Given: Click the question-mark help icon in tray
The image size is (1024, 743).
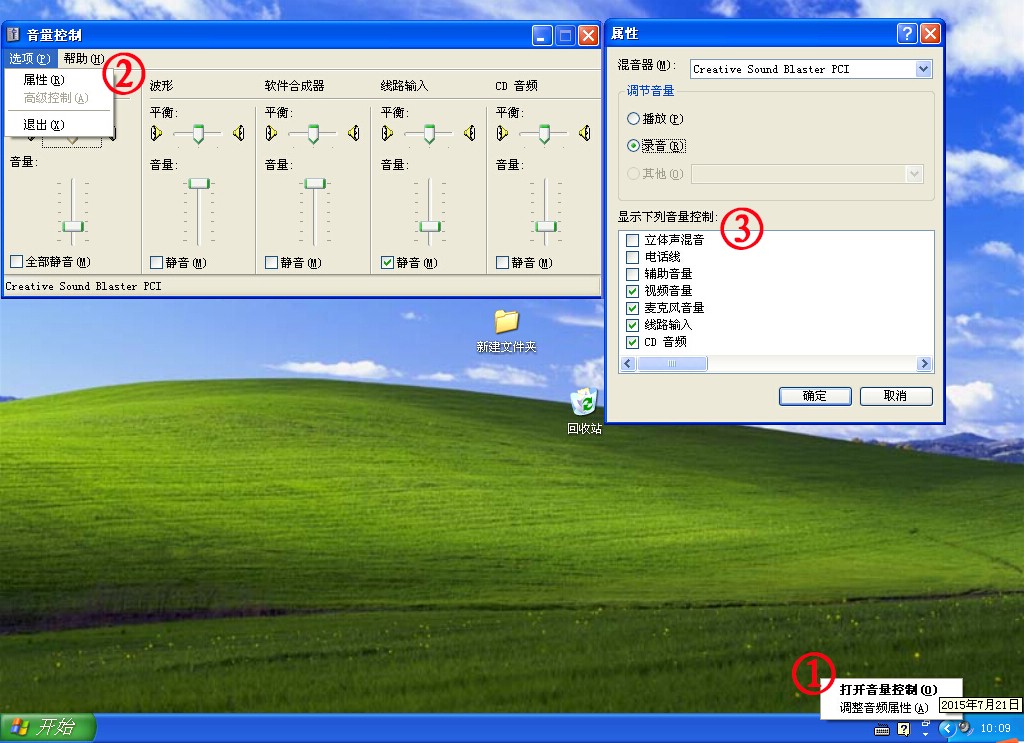Looking at the screenshot, I should [x=904, y=729].
